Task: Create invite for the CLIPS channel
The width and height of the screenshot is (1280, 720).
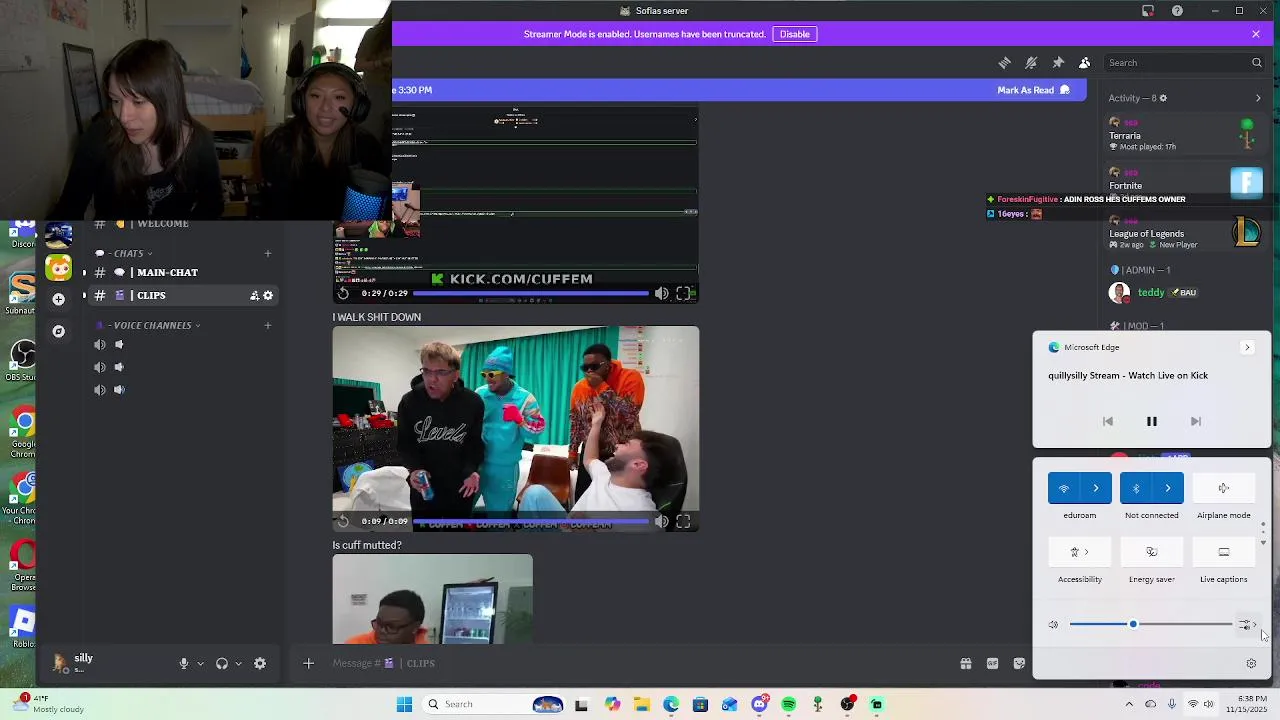Action: pos(254,296)
